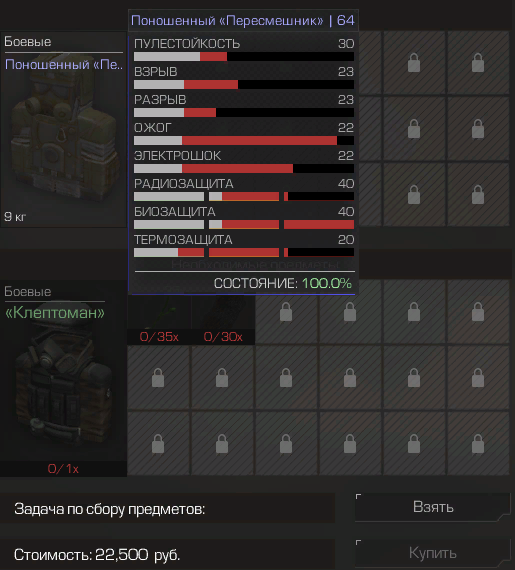The image size is (515, 570).
Task: Click the tooltip title Поношенный «Пересмешник» | 64
Action: point(243,20)
